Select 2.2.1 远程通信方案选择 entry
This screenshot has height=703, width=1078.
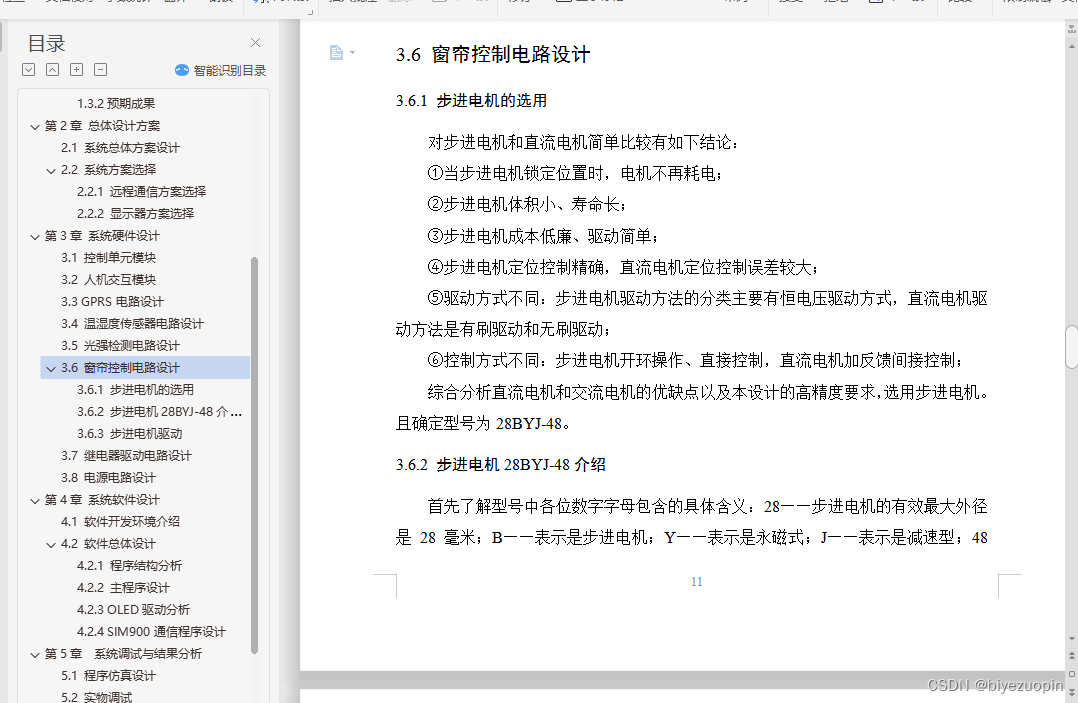click(x=142, y=192)
